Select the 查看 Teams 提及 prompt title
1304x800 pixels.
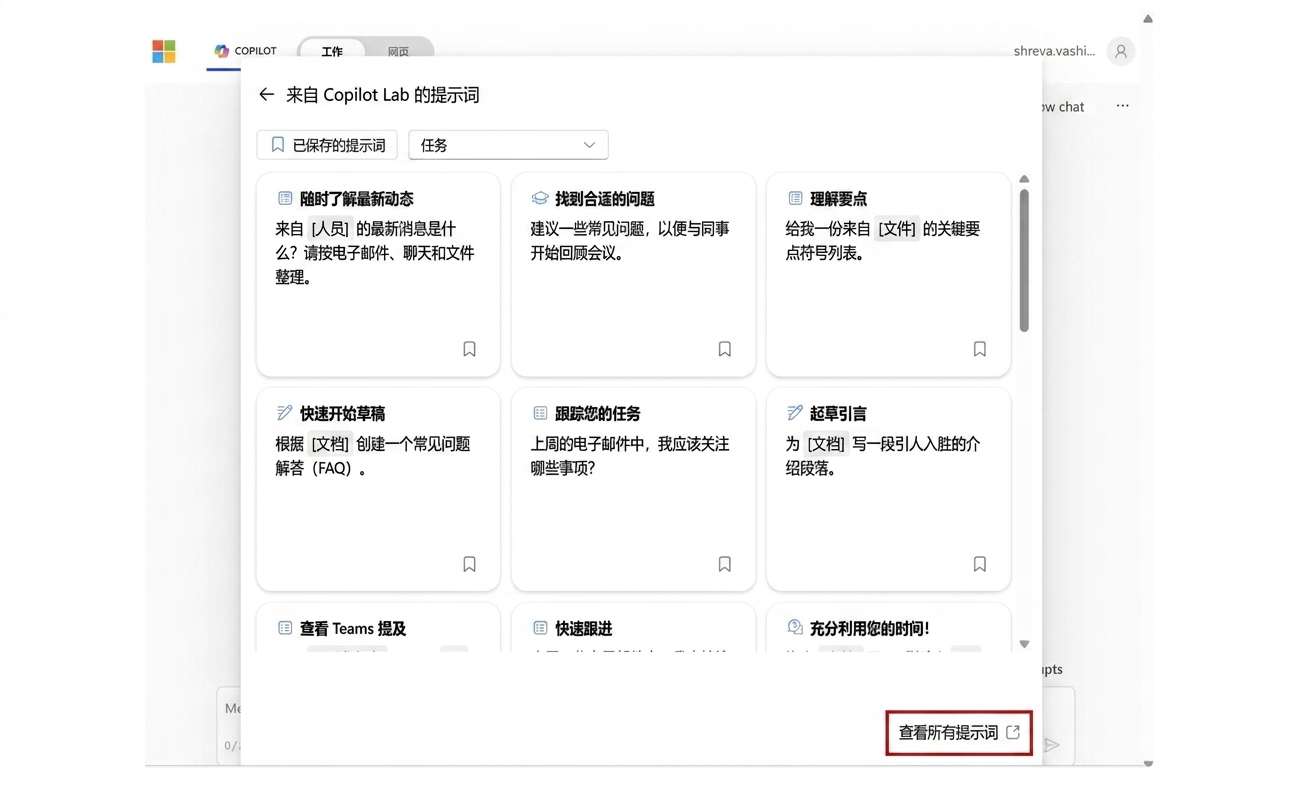tap(353, 628)
